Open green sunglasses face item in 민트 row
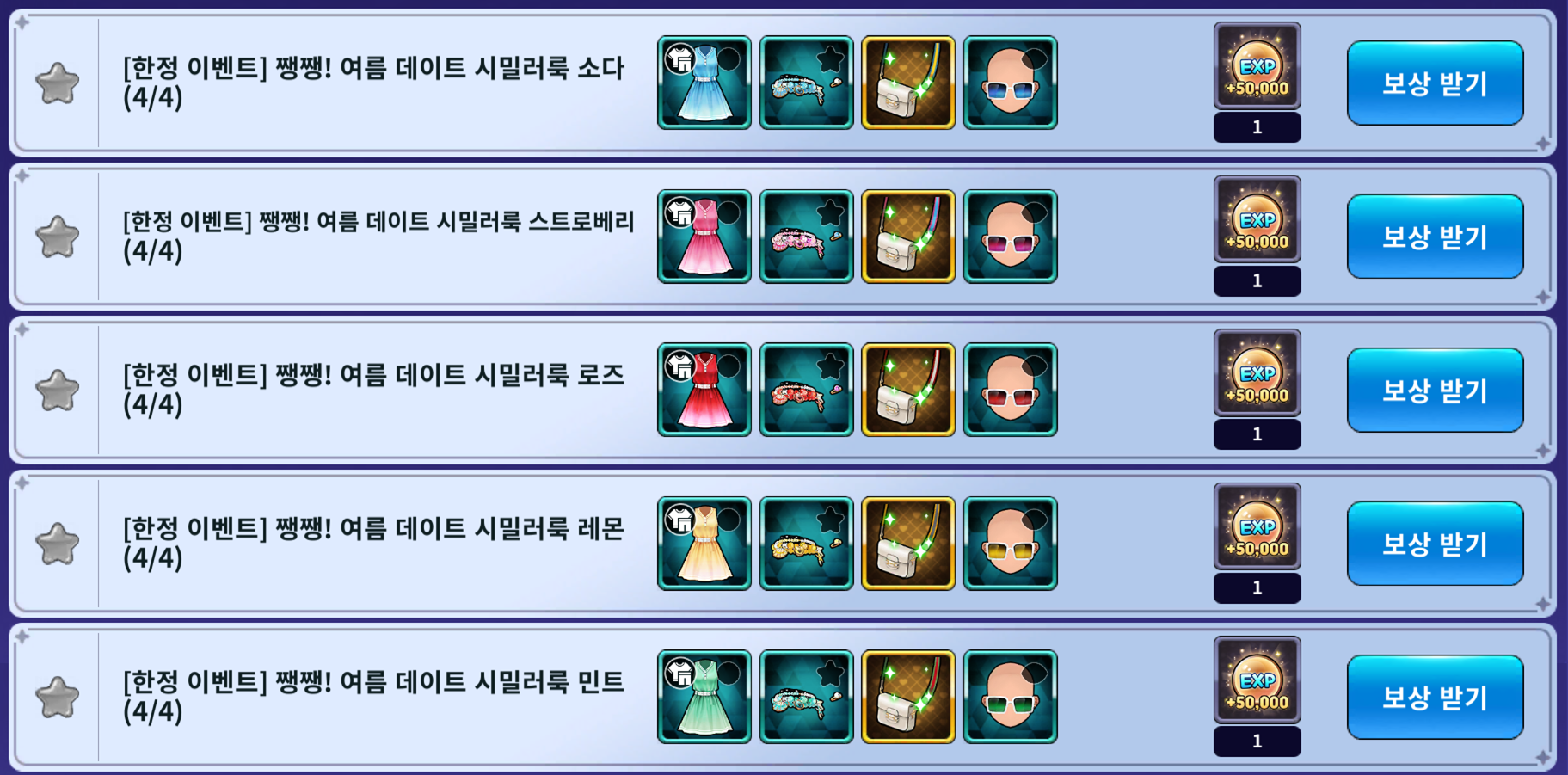 (1011, 697)
